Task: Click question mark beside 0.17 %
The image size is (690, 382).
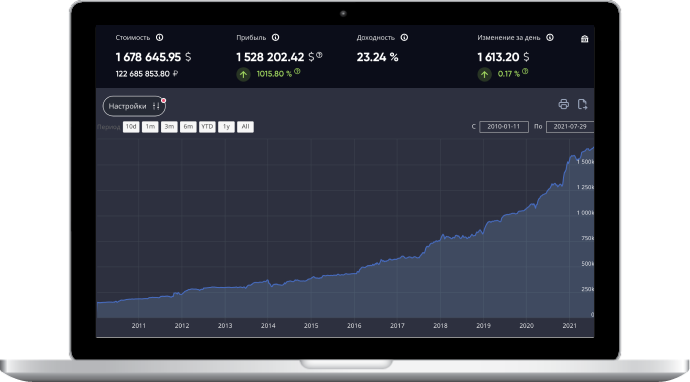Action: (x=525, y=71)
